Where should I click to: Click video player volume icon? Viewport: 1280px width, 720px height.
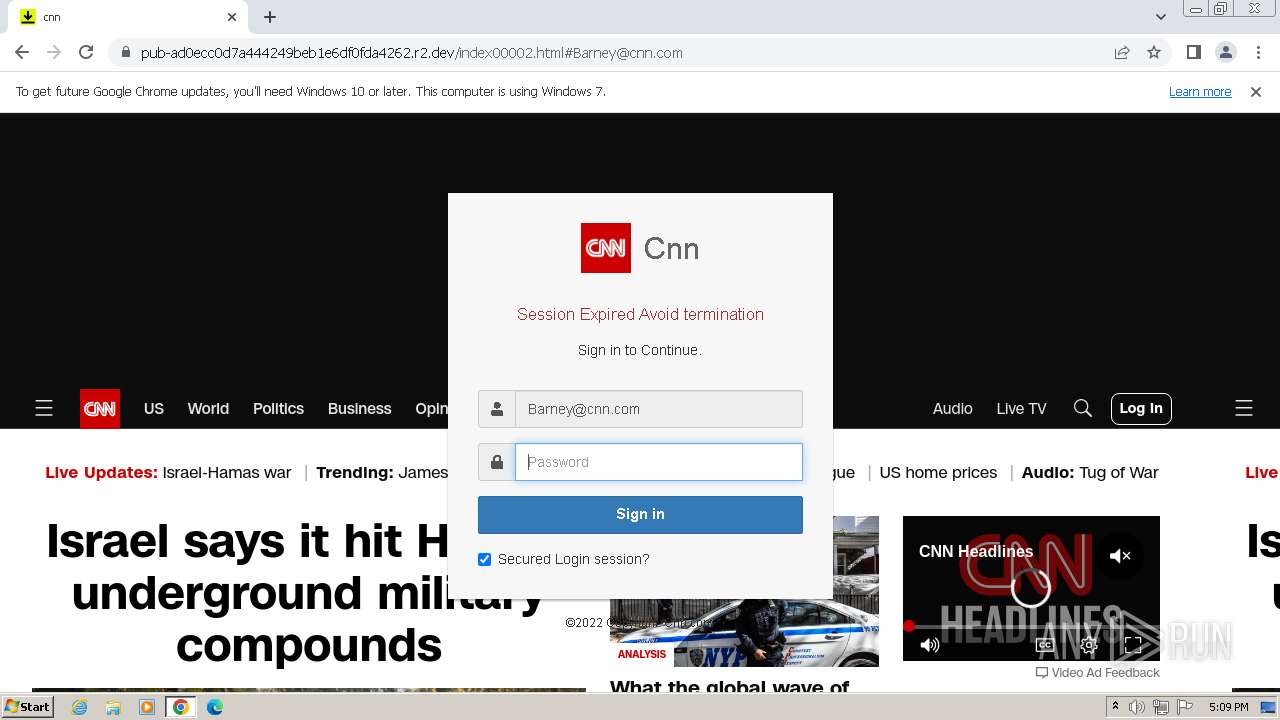tap(930, 645)
